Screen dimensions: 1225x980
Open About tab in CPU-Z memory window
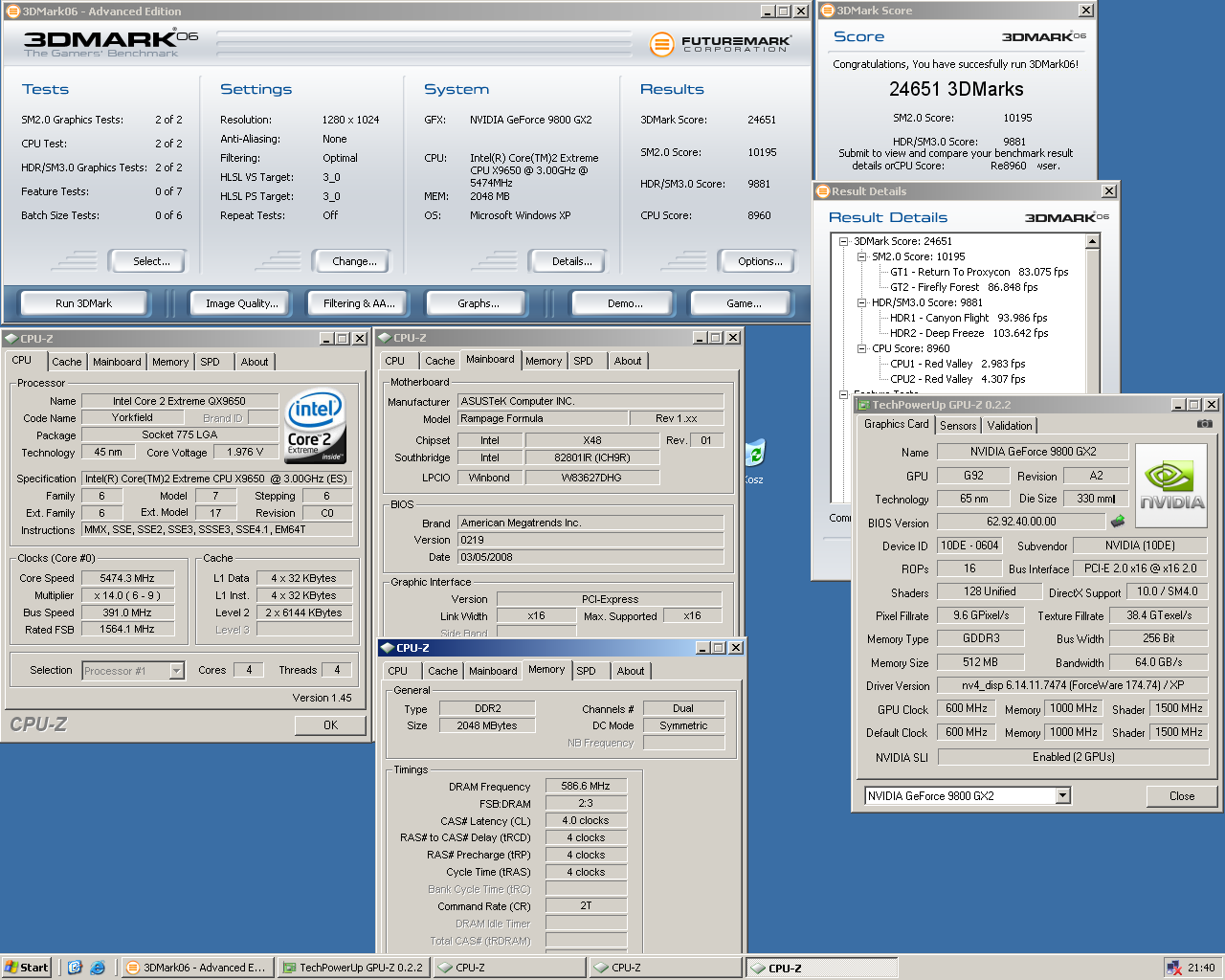pyautogui.click(x=631, y=671)
